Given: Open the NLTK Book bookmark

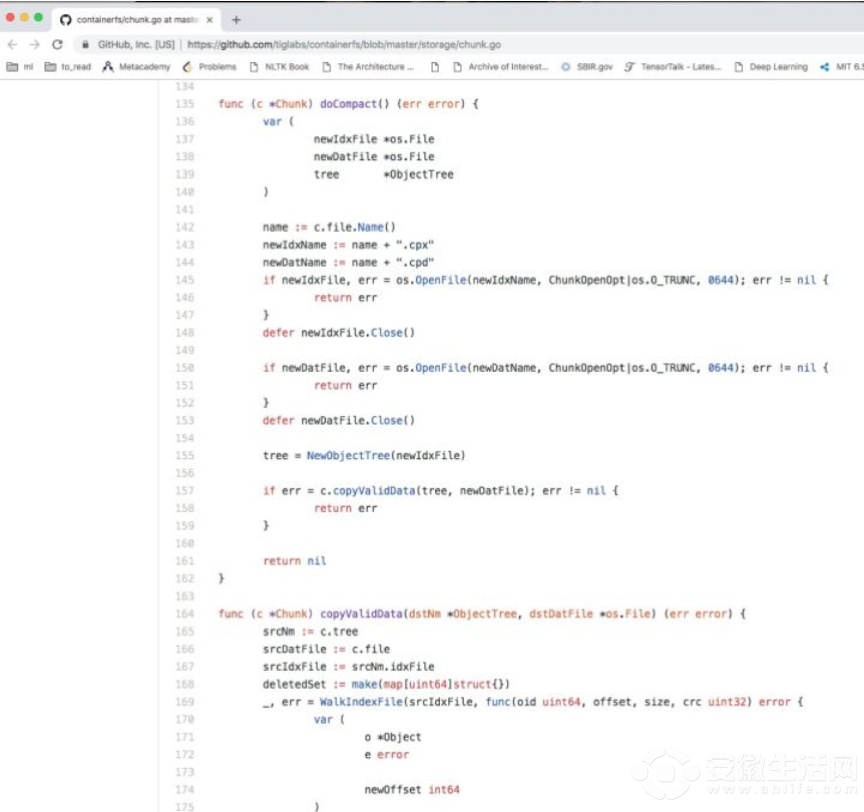Looking at the screenshot, I should [279, 67].
